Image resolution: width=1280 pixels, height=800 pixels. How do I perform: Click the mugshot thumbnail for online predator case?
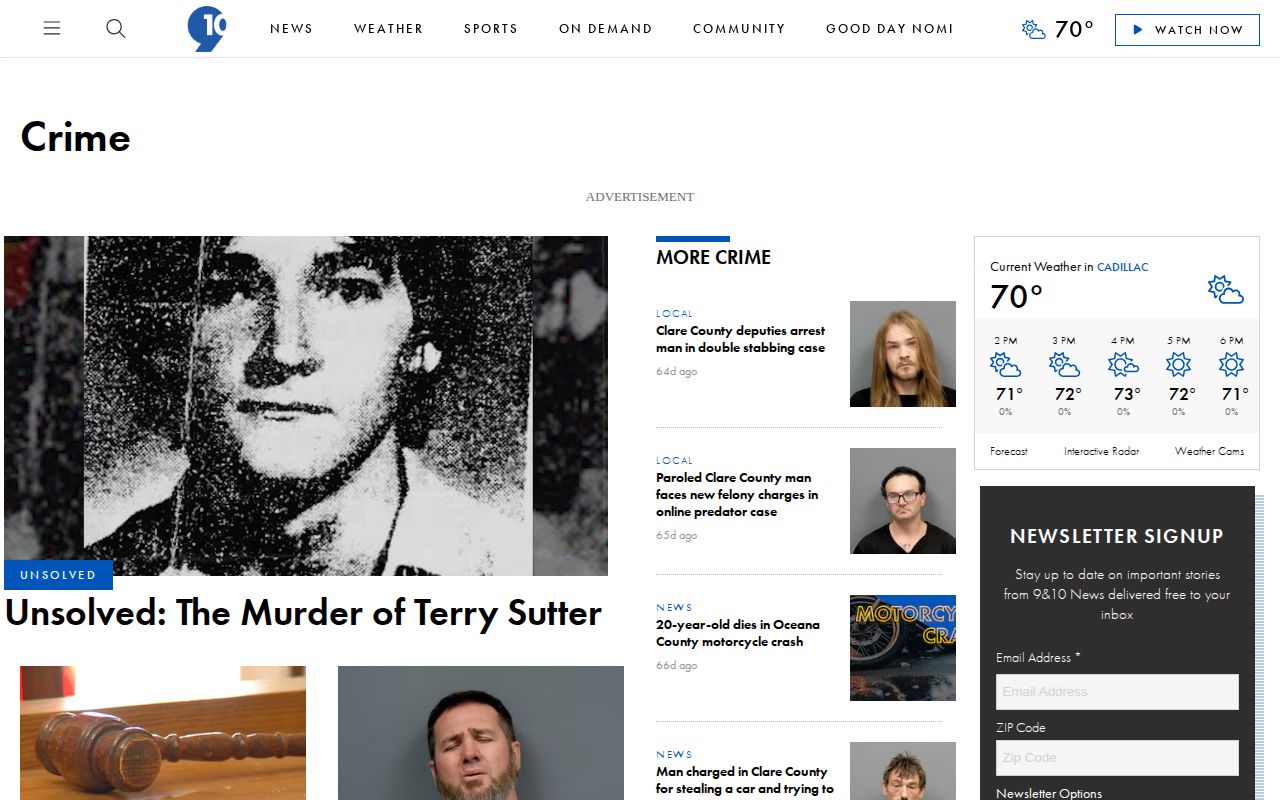click(903, 501)
